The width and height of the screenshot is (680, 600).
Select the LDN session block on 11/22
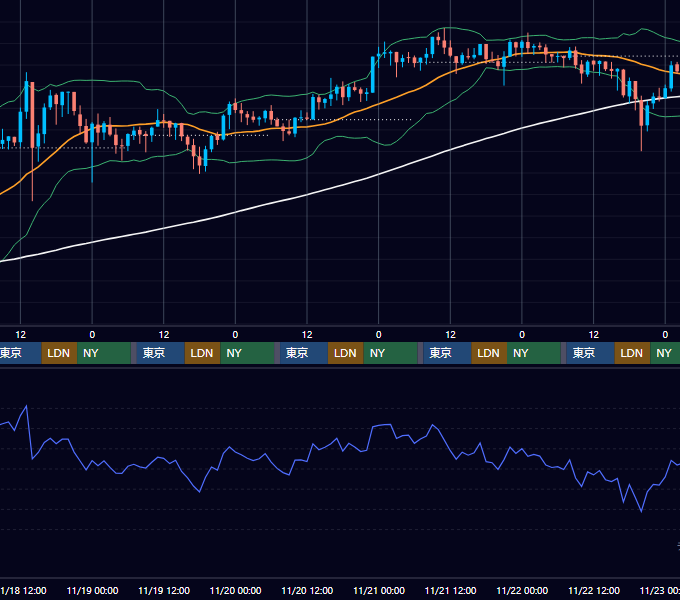tap(632, 353)
